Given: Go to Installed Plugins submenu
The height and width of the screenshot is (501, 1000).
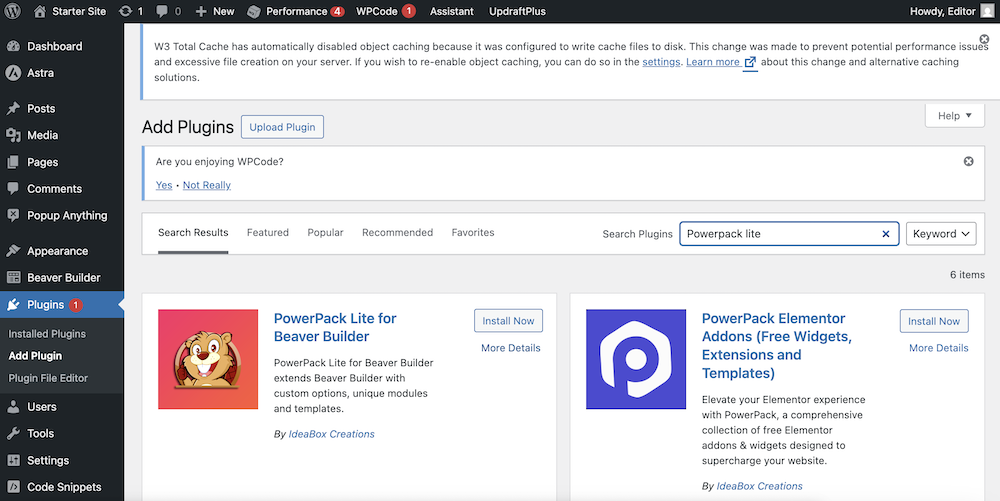Looking at the screenshot, I should (47, 333).
